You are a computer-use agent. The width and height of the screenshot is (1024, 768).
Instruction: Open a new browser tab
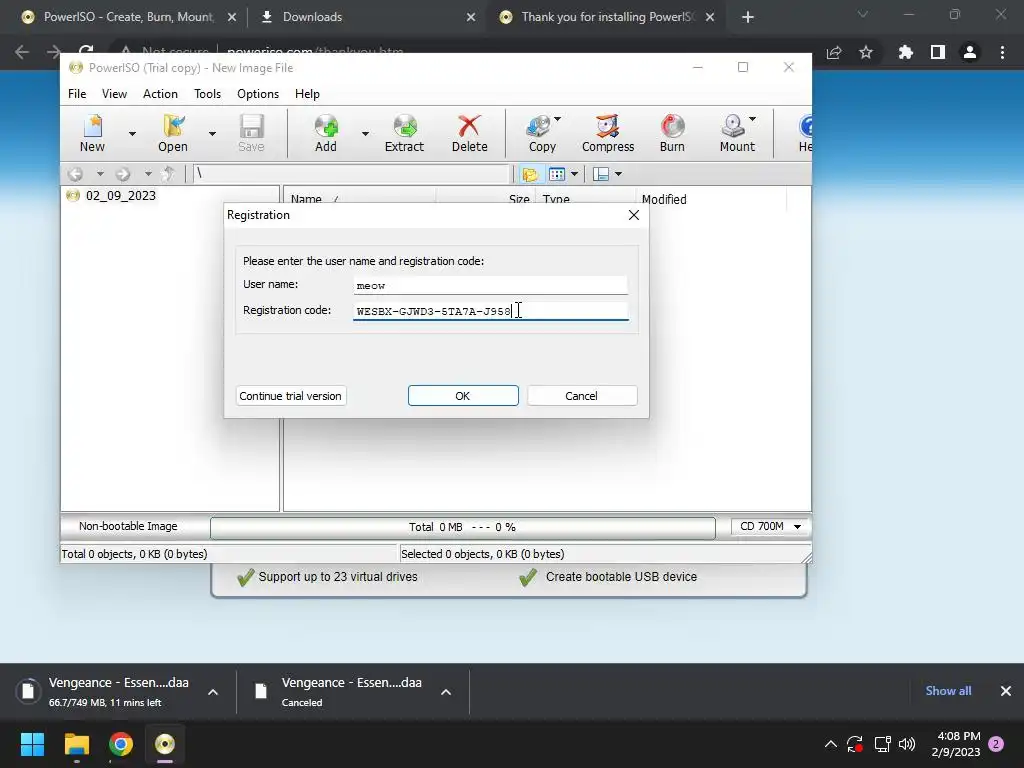coord(748,18)
